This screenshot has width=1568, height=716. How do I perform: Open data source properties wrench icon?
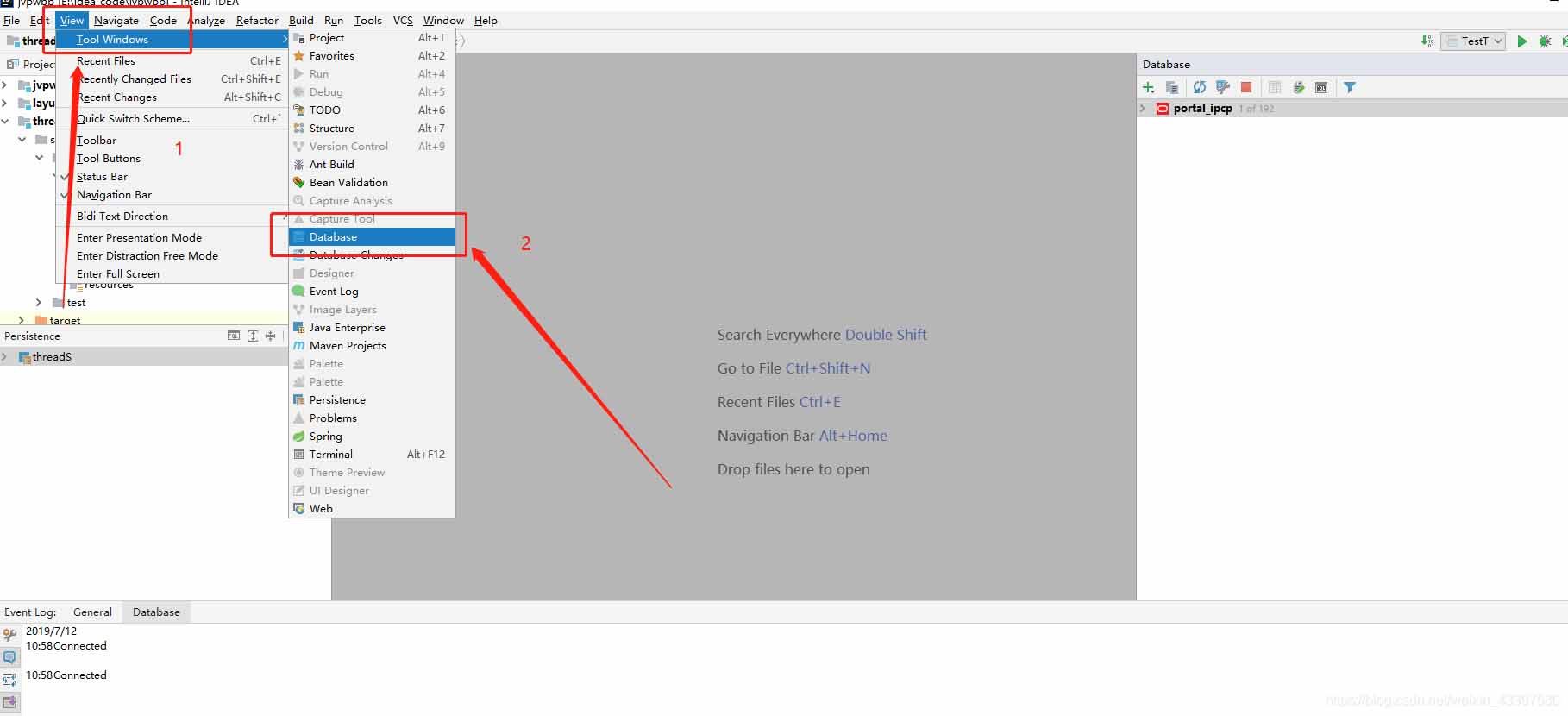(1222, 87)
